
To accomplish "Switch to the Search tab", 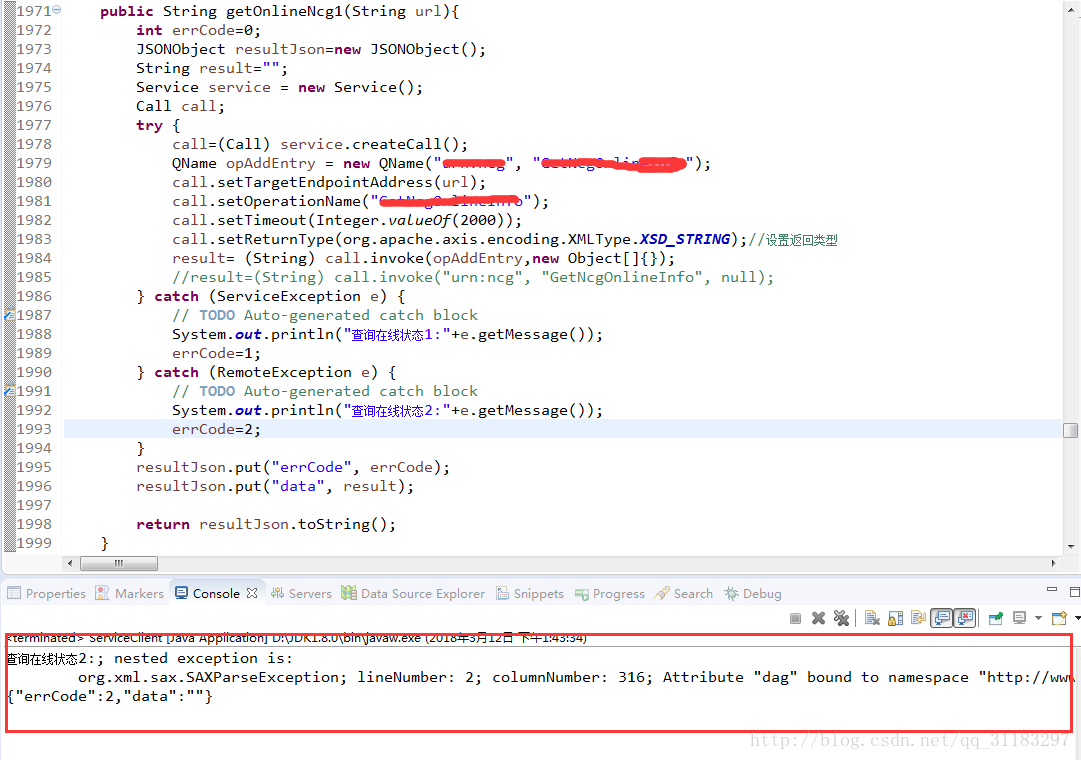I will coord(684,593).
